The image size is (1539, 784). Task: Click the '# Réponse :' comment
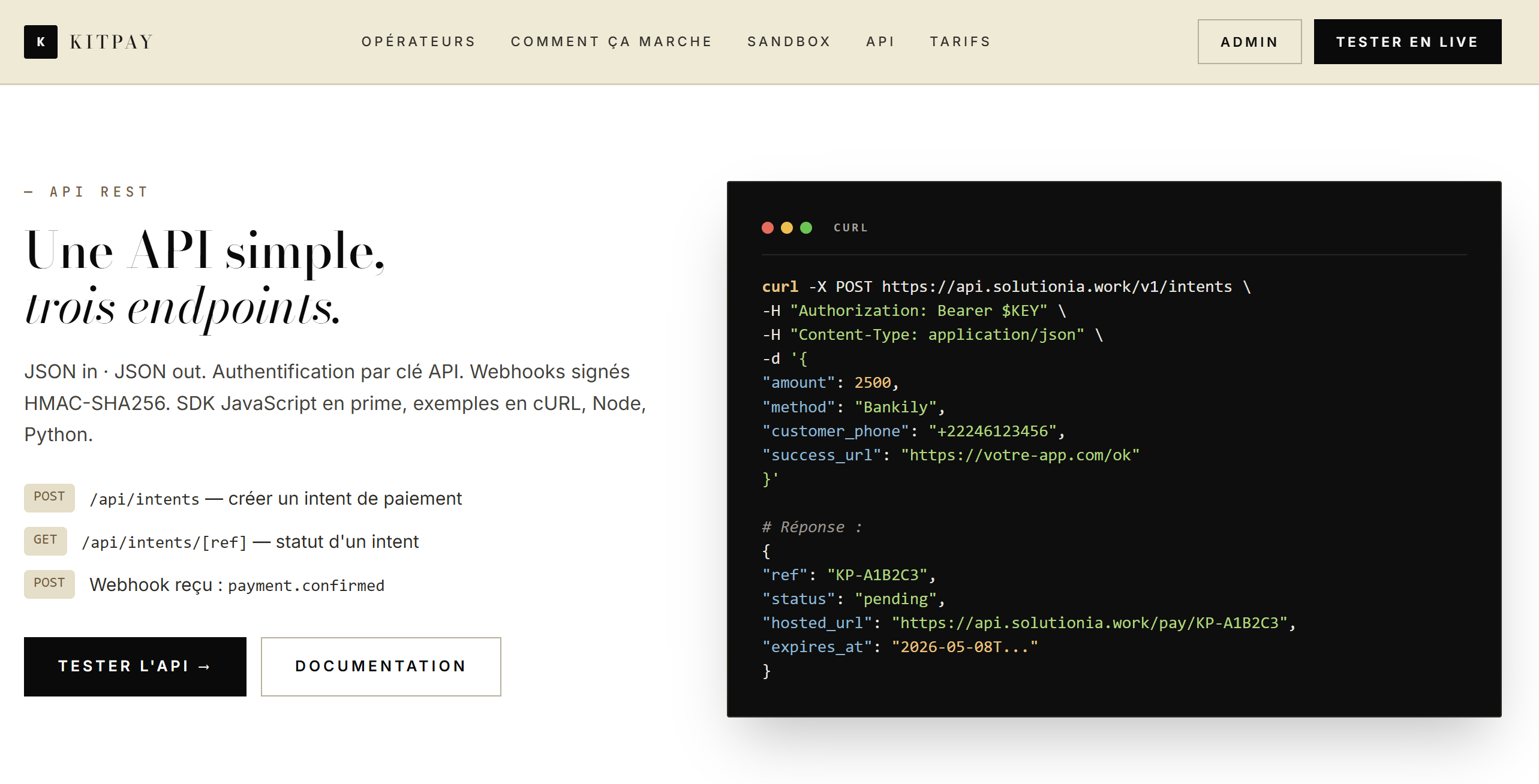pyautogui.click(x=812, y=527)
